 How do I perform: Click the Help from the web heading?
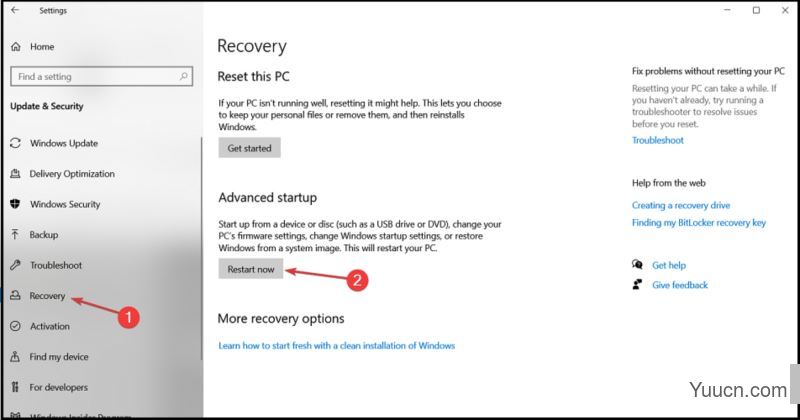point(668,183)
